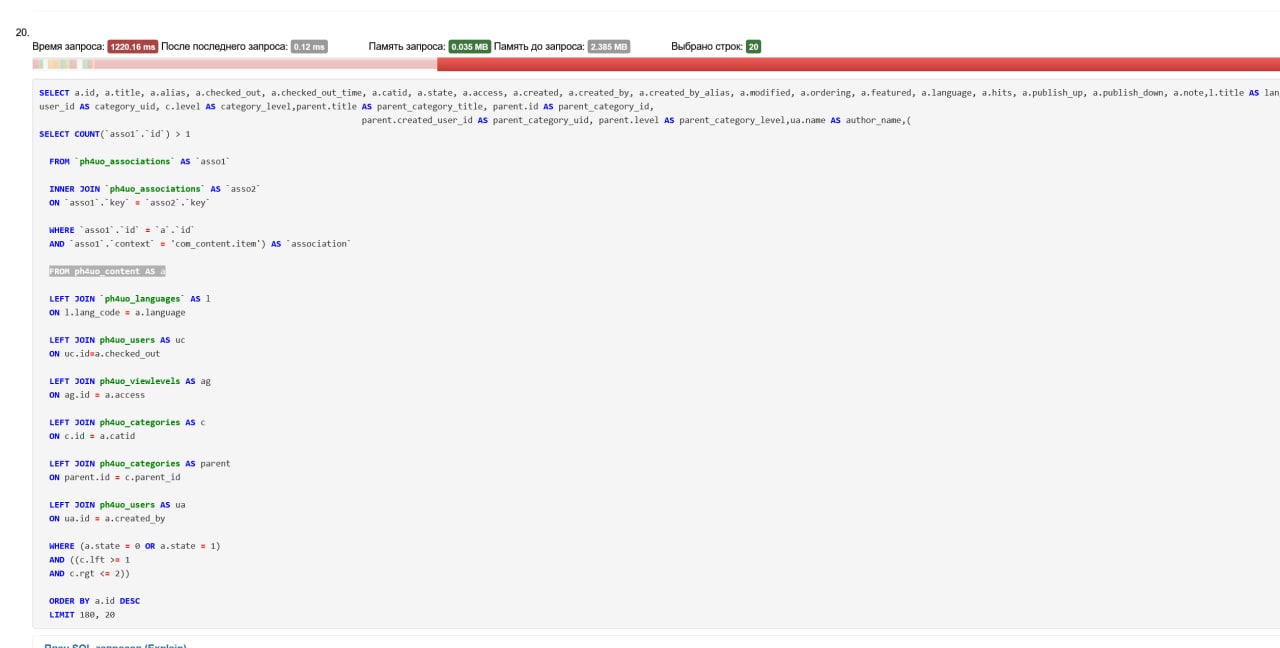Click 'ON parent.id = c.parent_id' line

[115, 477]
